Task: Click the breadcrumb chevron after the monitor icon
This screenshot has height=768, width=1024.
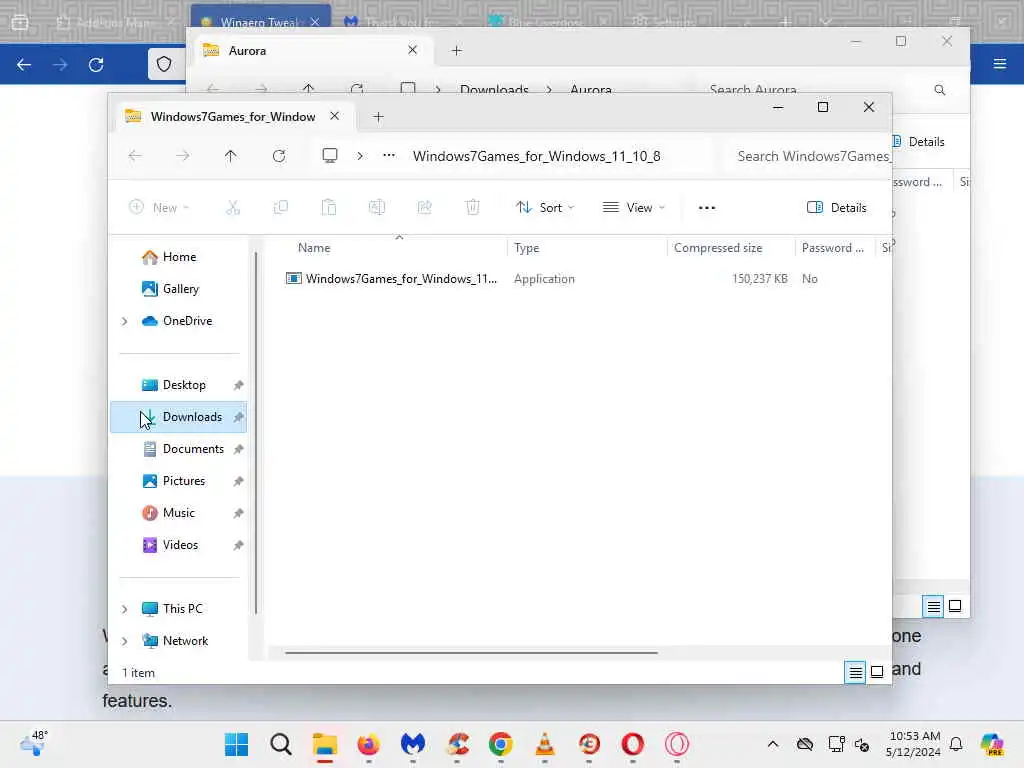Action: (x=360, y=156)
